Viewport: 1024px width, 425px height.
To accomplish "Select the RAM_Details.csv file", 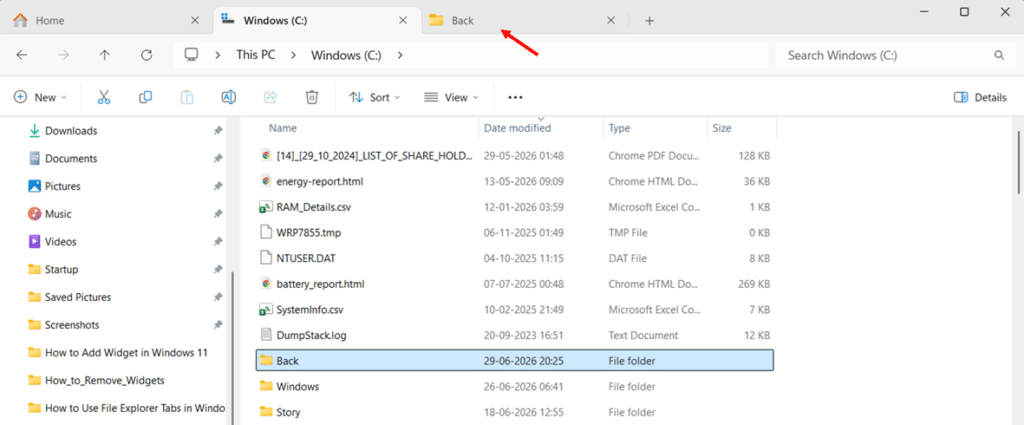I will click(x=515, y=206).
